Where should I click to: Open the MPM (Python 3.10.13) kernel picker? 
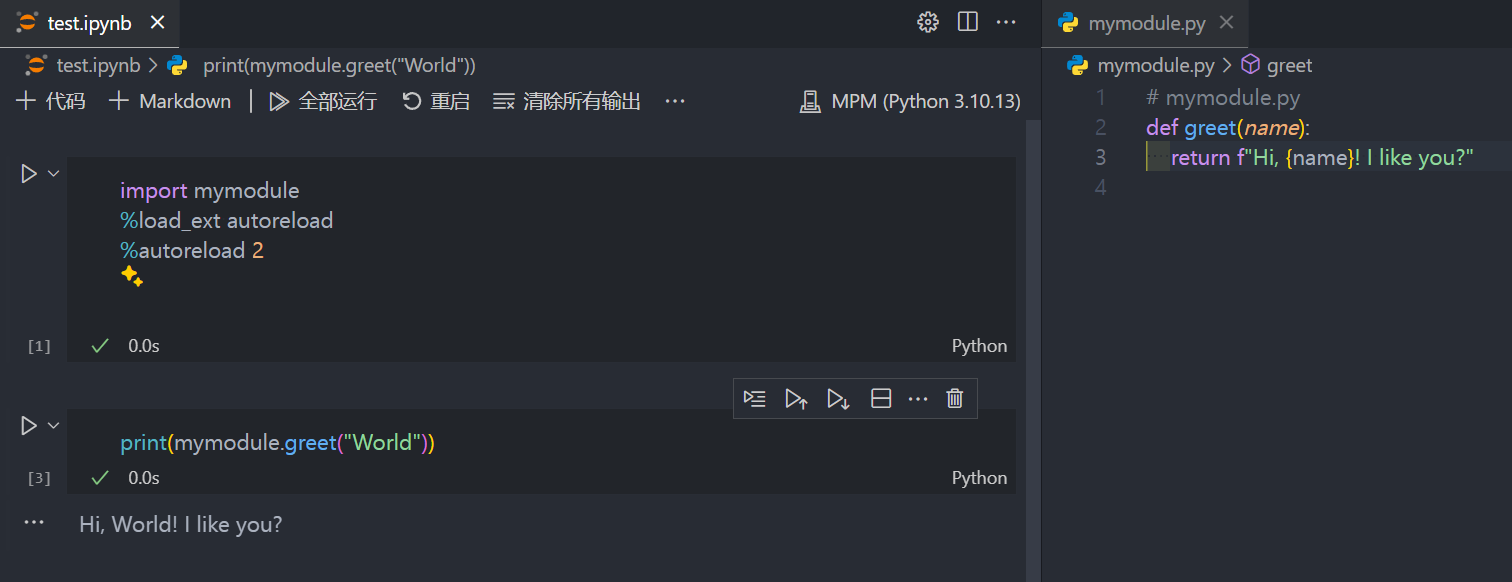pos(910,100)
